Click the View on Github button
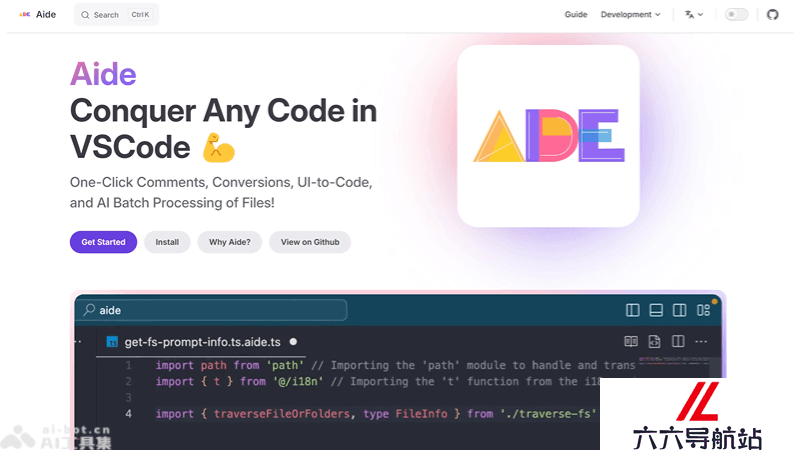This screenshot has width=800, height=450. coord(310,242)
